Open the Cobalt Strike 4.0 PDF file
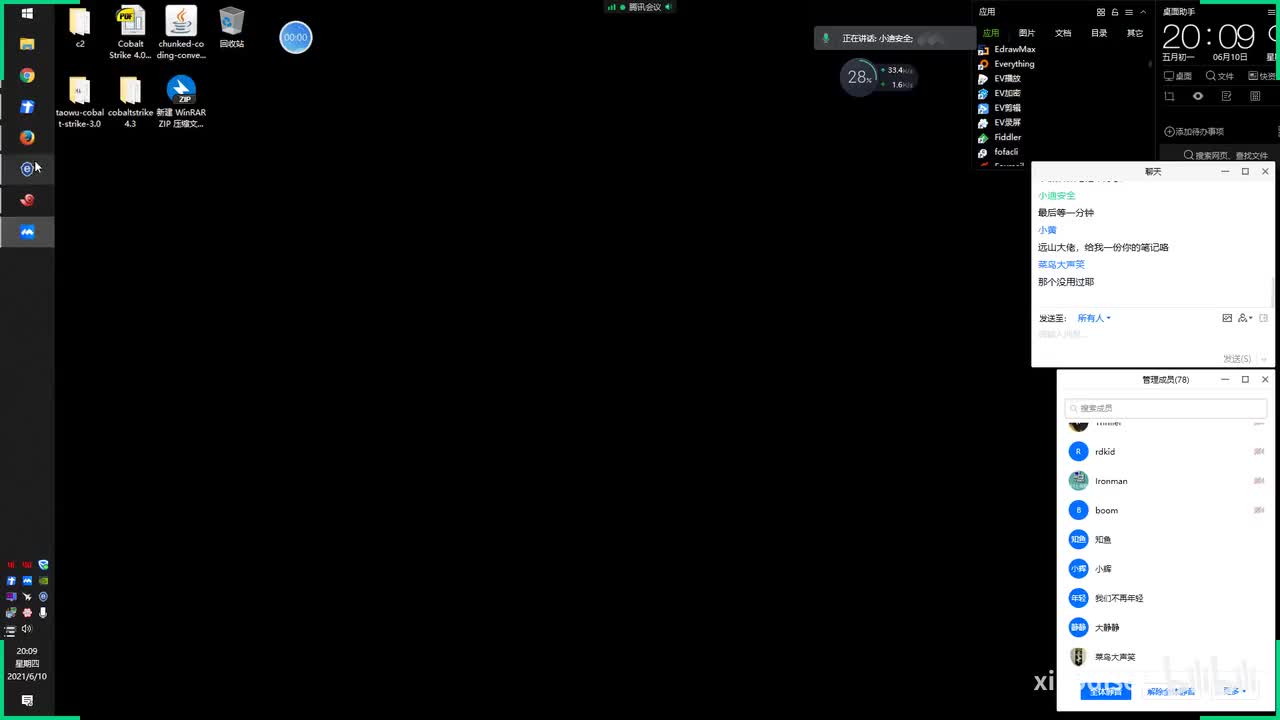The width and height of the screenshot is (1280, 720). [x=131, y=32]
